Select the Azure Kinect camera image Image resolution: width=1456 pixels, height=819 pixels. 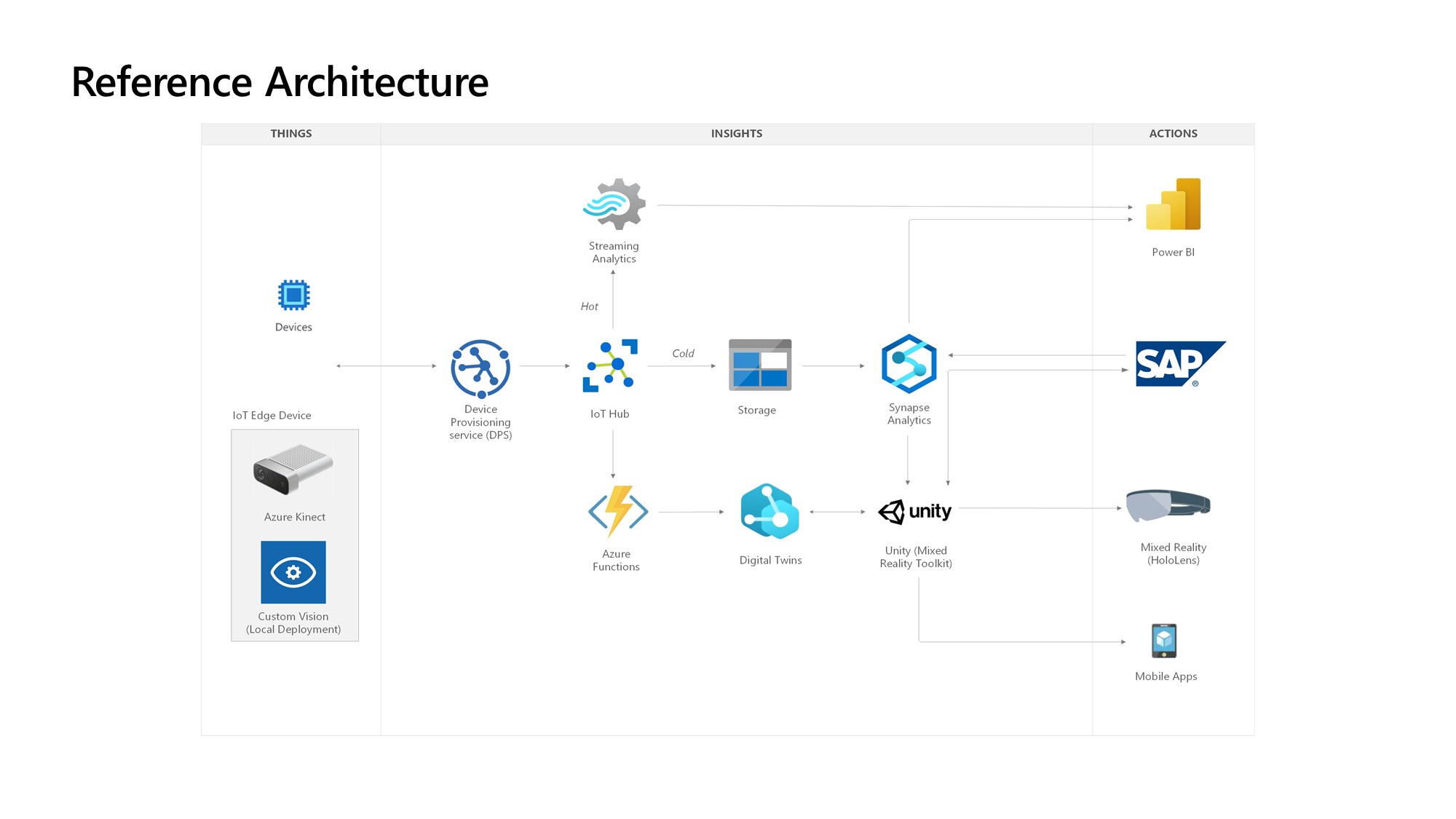(x=293, y=469)
